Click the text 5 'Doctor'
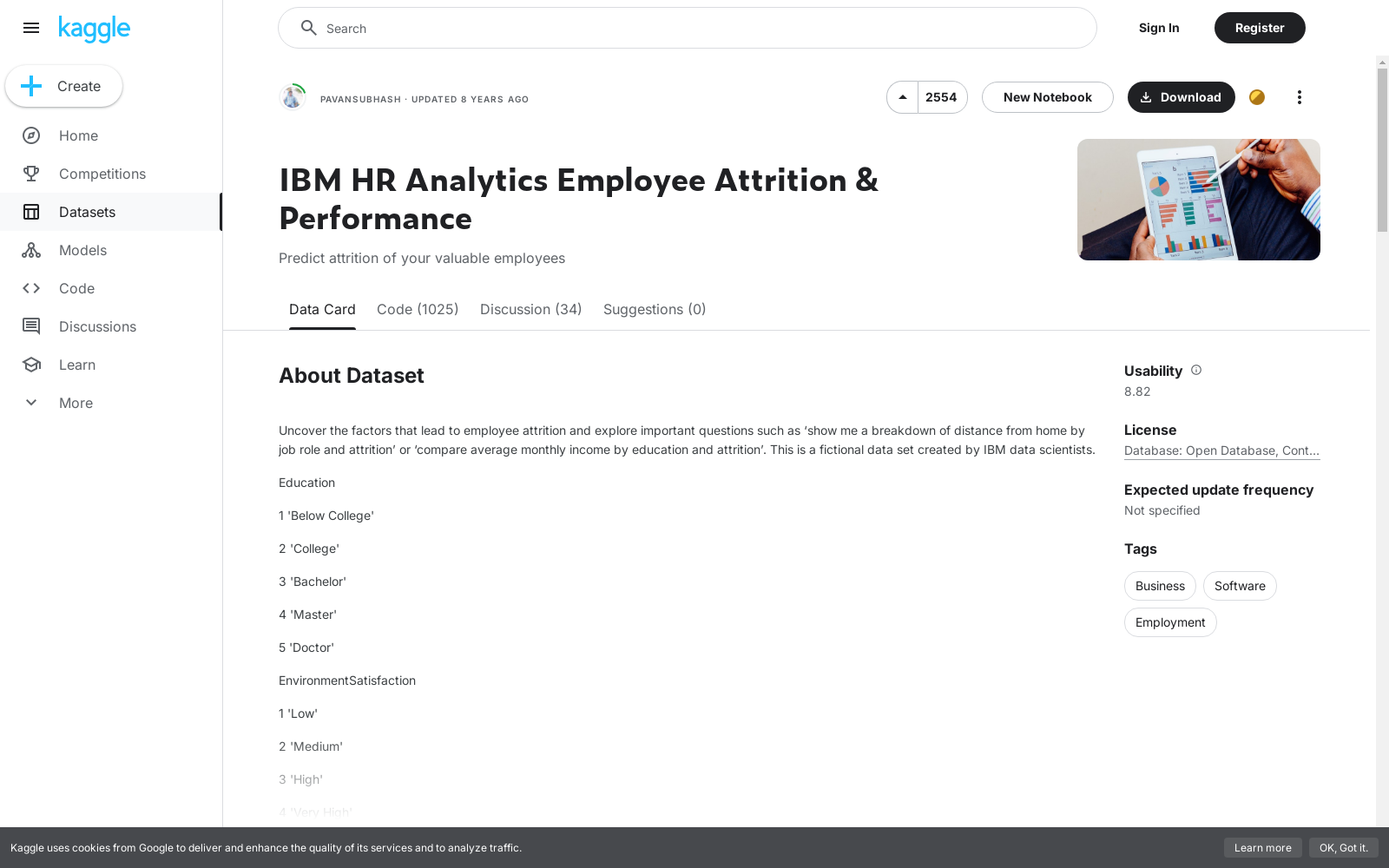1389x868 pixels. pyautogui.click(x=306, y=648)
